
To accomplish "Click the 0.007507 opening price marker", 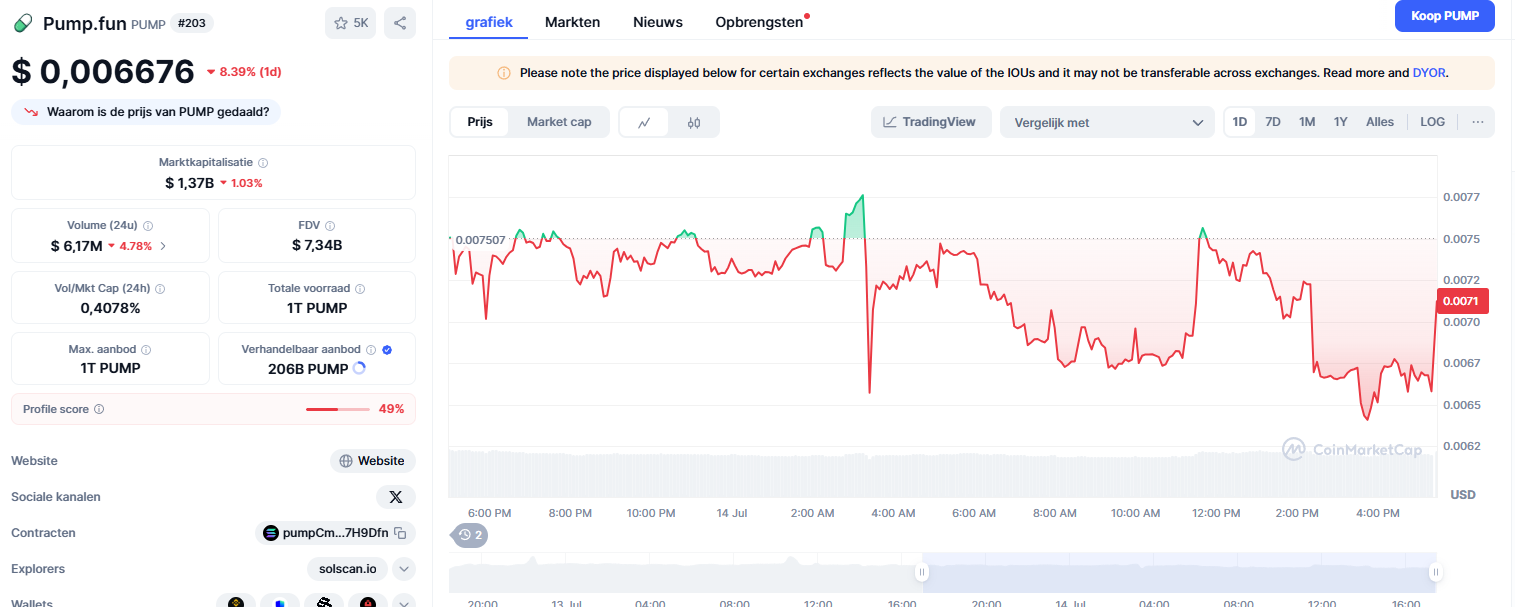I will tap(479, 240).
